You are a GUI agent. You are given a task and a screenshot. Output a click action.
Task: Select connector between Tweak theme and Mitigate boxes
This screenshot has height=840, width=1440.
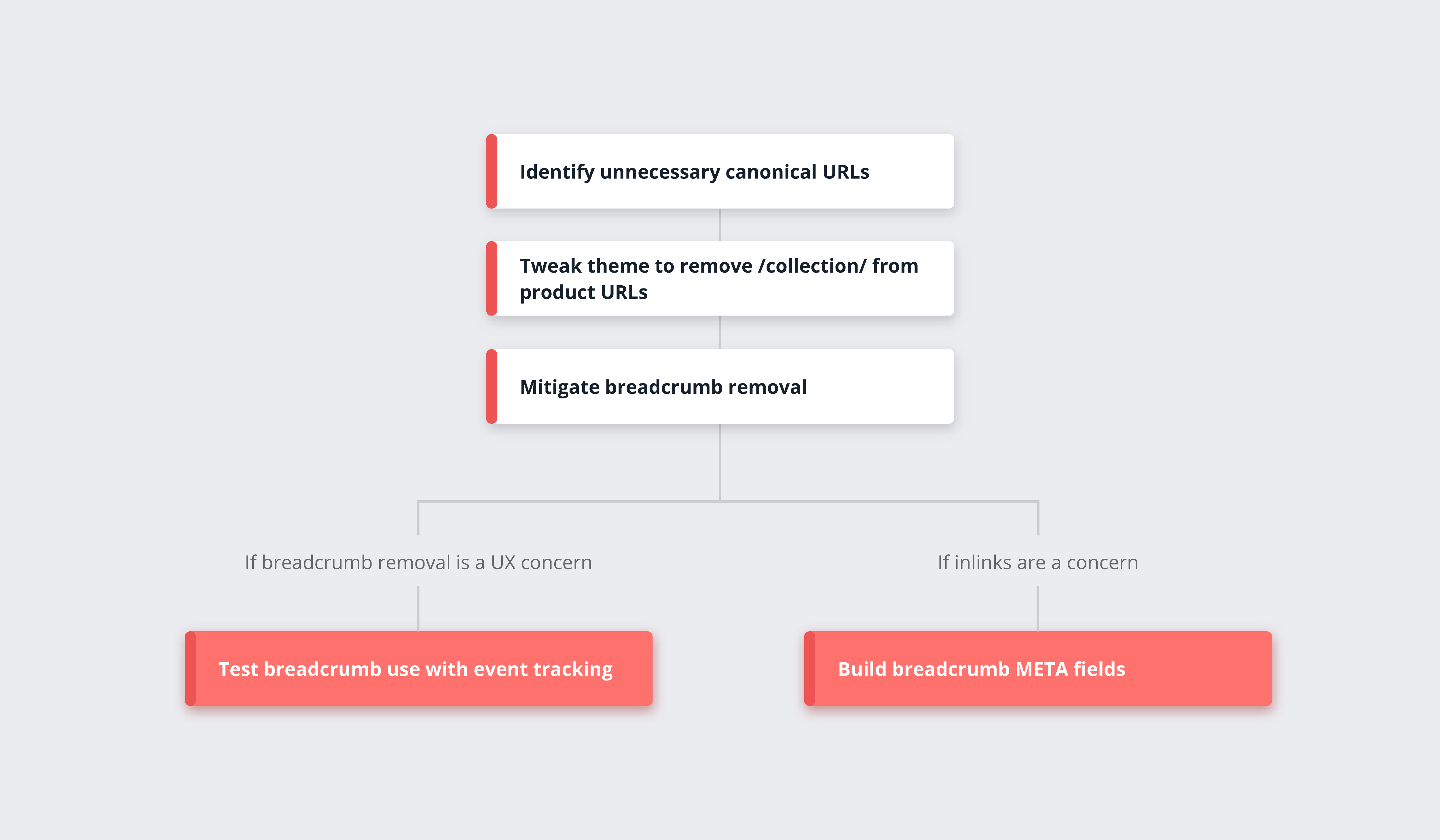(720, 332)
